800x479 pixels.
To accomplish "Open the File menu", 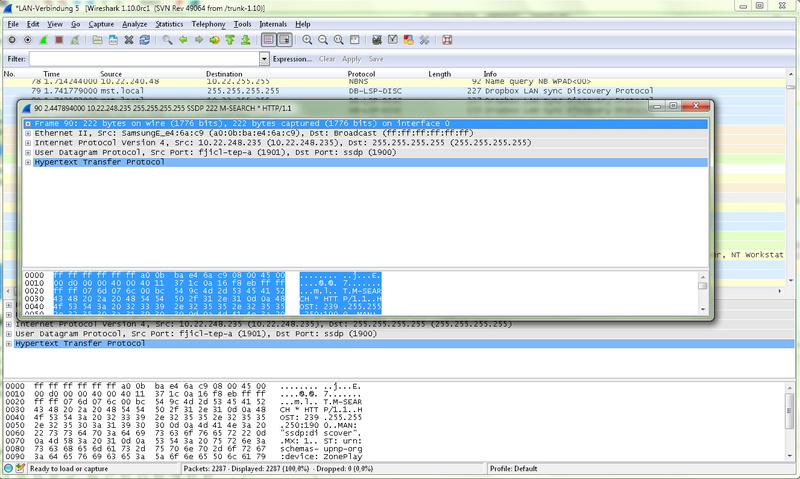I will [13, 24].
